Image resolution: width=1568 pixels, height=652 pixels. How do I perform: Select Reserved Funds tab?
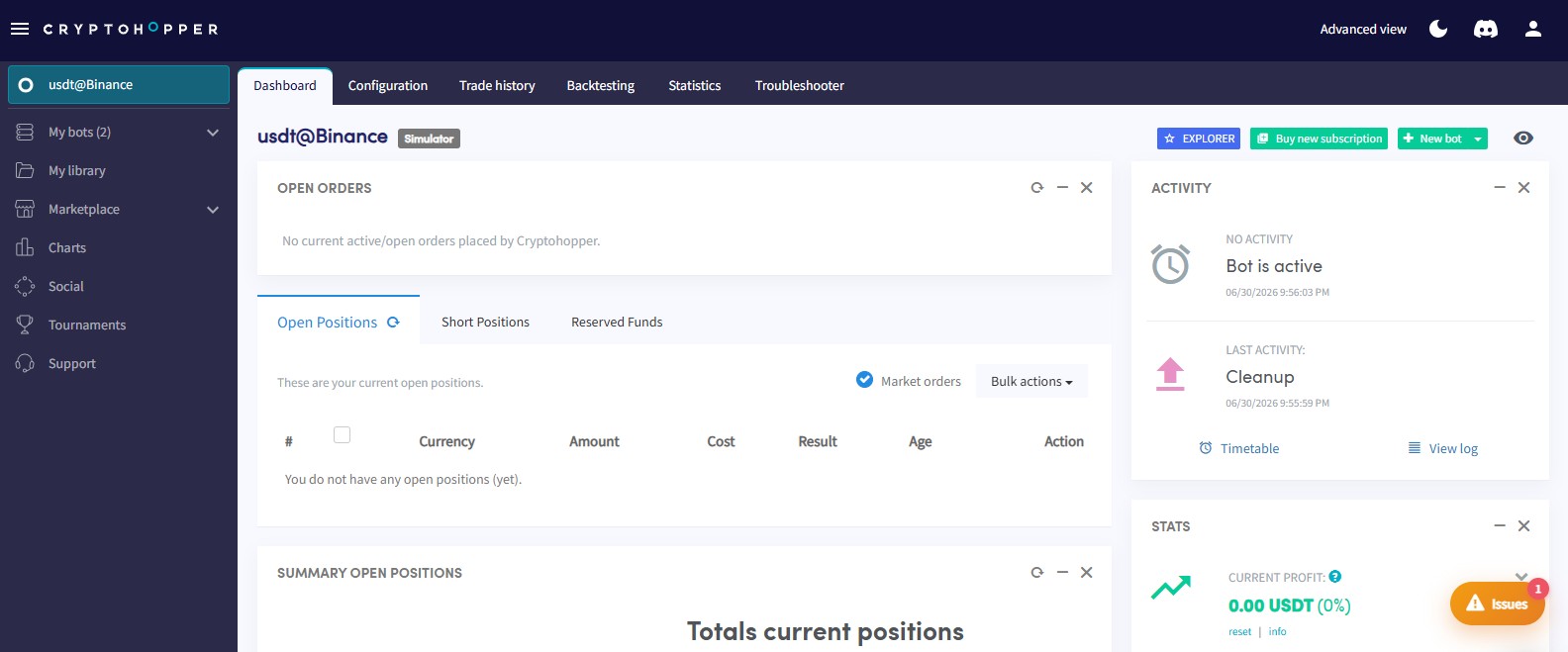pos(617,322)
